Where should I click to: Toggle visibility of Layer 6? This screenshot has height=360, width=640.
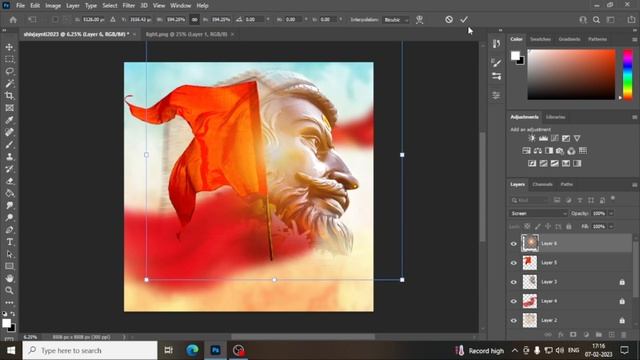coord(513,244)
